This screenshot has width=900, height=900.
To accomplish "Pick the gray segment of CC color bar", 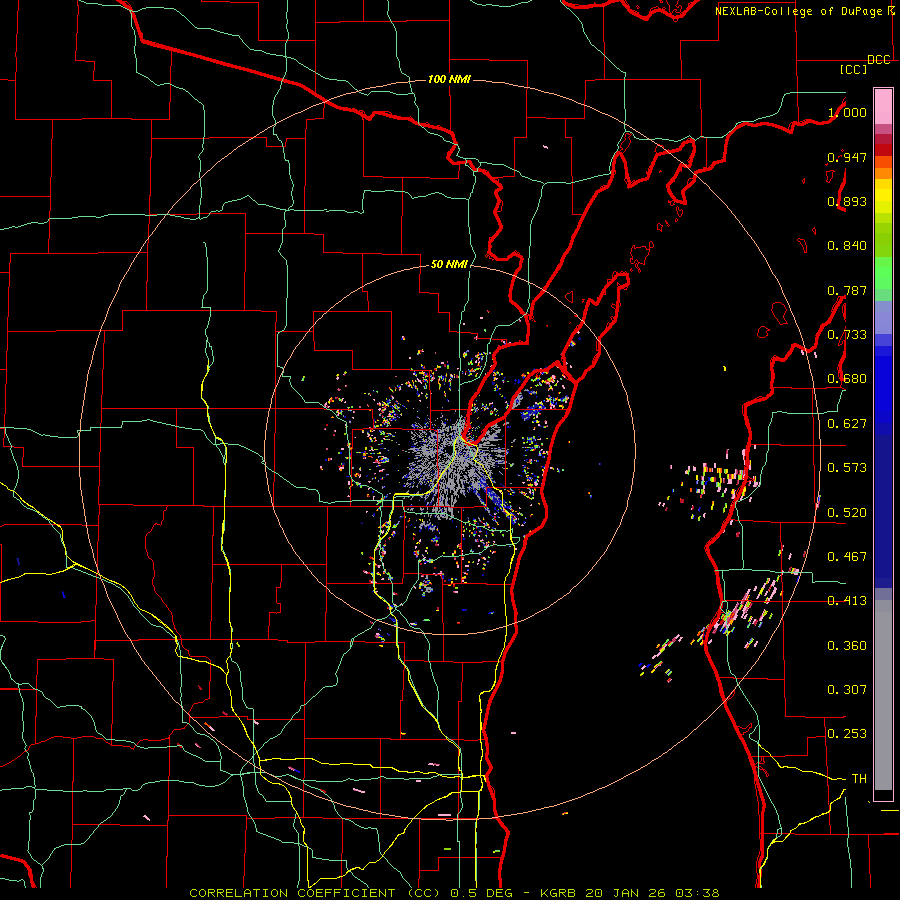I will pos(883,695).
